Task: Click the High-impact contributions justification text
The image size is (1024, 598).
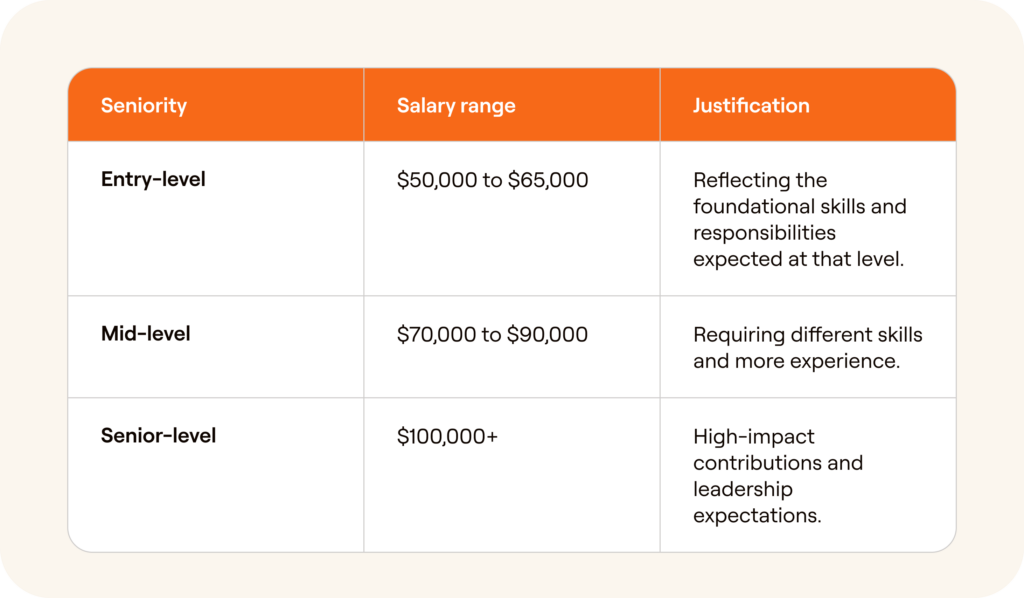Action: (x=778, y=476)
